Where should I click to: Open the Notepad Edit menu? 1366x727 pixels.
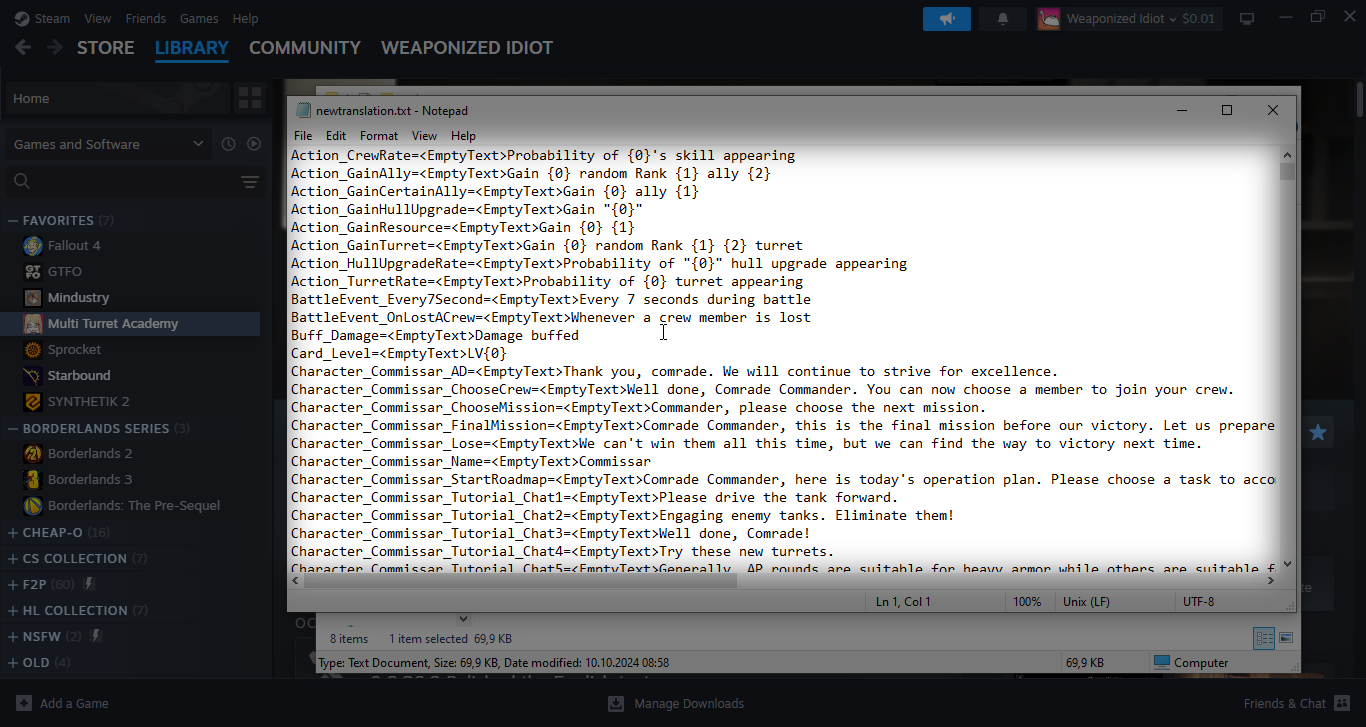(x=336, y=135)
